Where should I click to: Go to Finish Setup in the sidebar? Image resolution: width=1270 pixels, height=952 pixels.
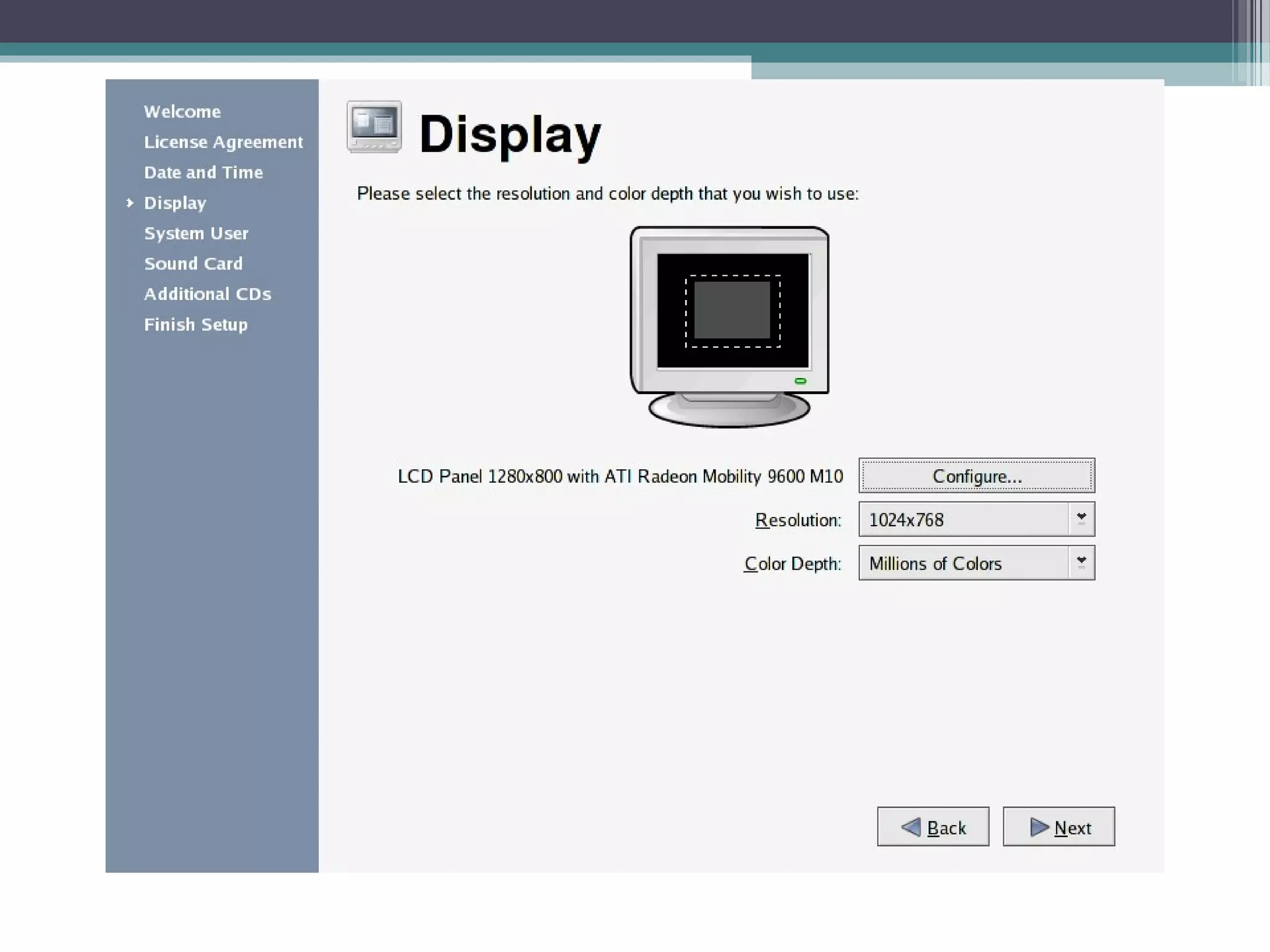click(195, 324)
